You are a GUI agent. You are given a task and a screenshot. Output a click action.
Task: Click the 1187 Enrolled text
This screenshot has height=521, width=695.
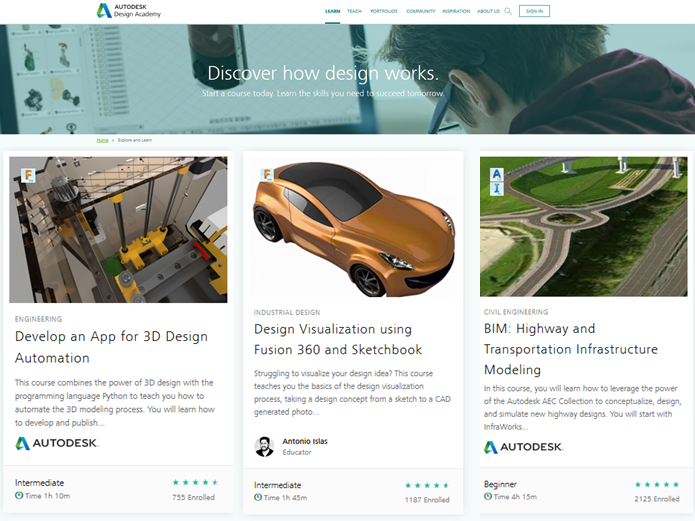pos(427,500)
